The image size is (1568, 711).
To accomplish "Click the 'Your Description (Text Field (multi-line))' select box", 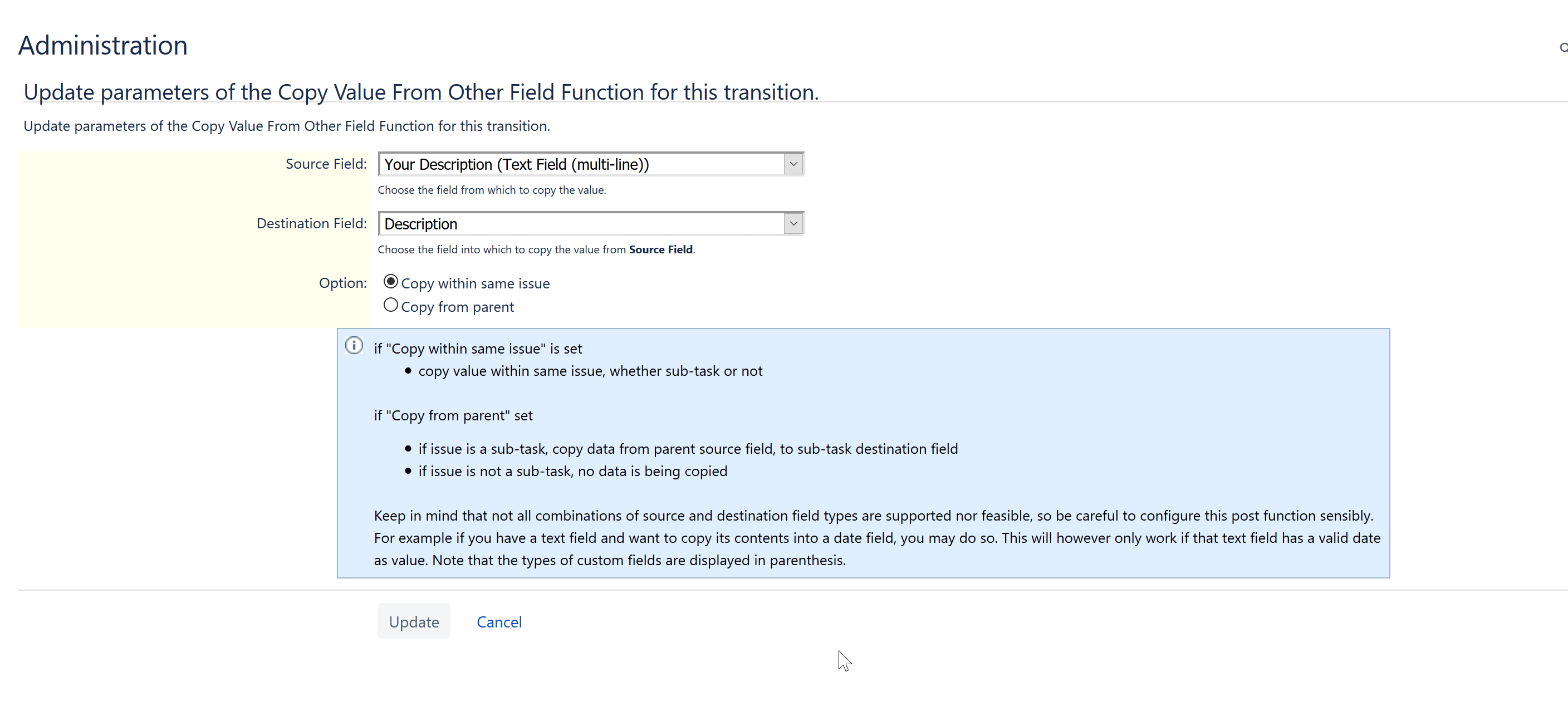I will [581, 164].
